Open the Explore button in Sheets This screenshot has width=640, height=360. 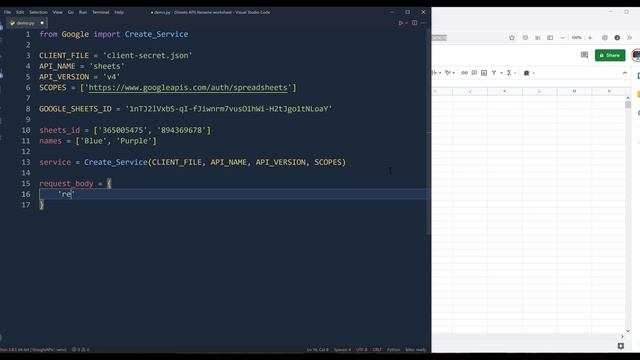(621, 346)
